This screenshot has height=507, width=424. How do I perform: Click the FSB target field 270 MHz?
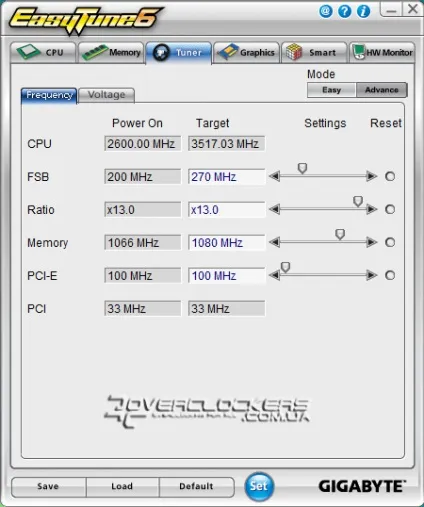pyautogui.click(x=227, y=177)
